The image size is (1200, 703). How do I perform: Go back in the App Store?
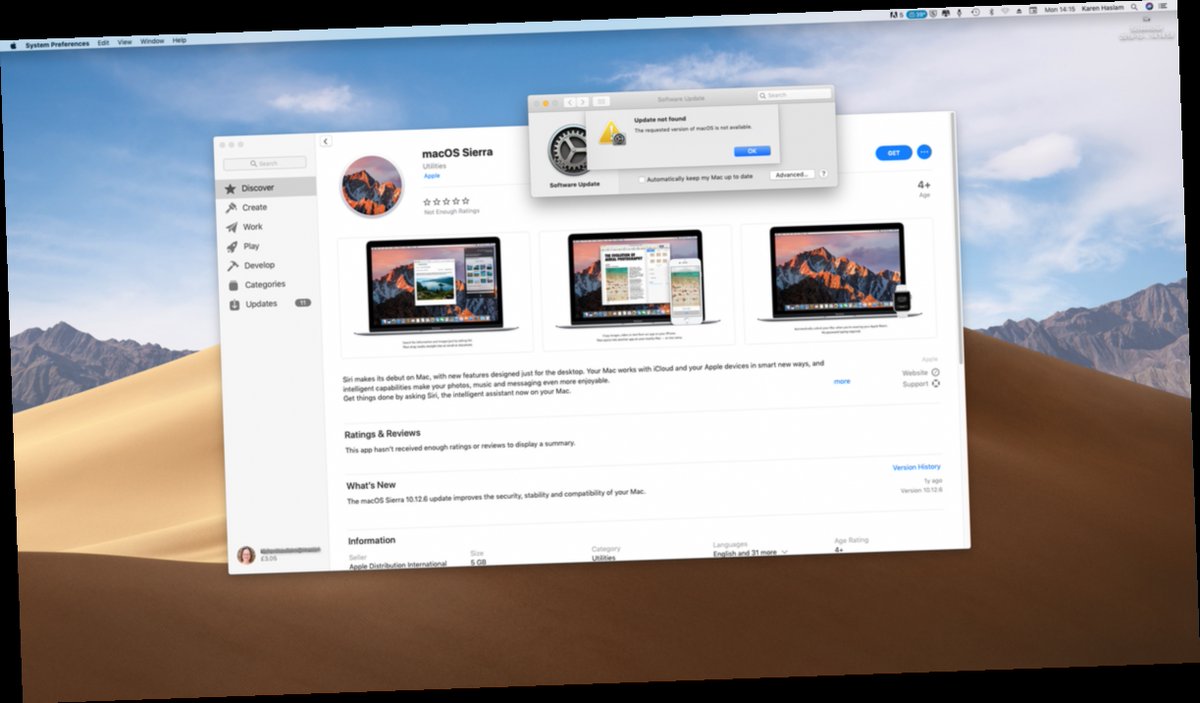[326, 141]
